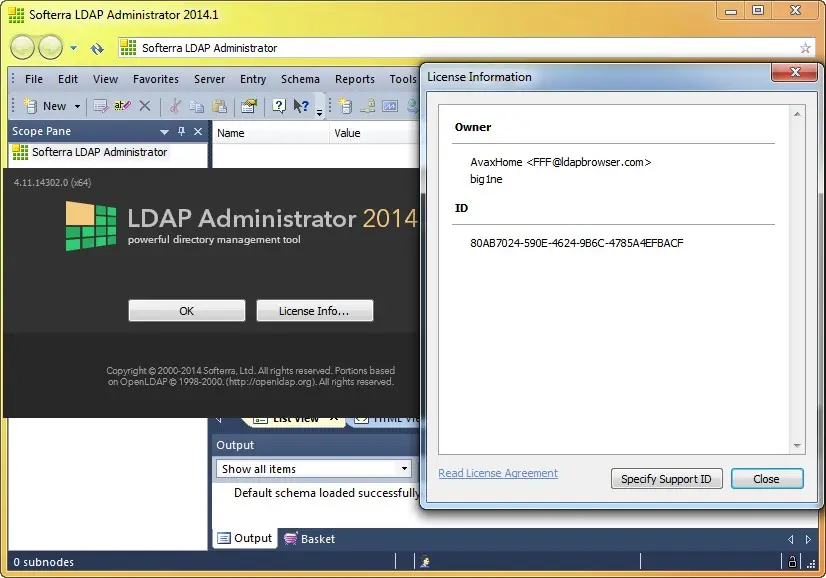Image resolution: width=826 pixels, height=578 pixels.
Task: Click the Properties toolbar icon
Action: click(x=249, y=106)
